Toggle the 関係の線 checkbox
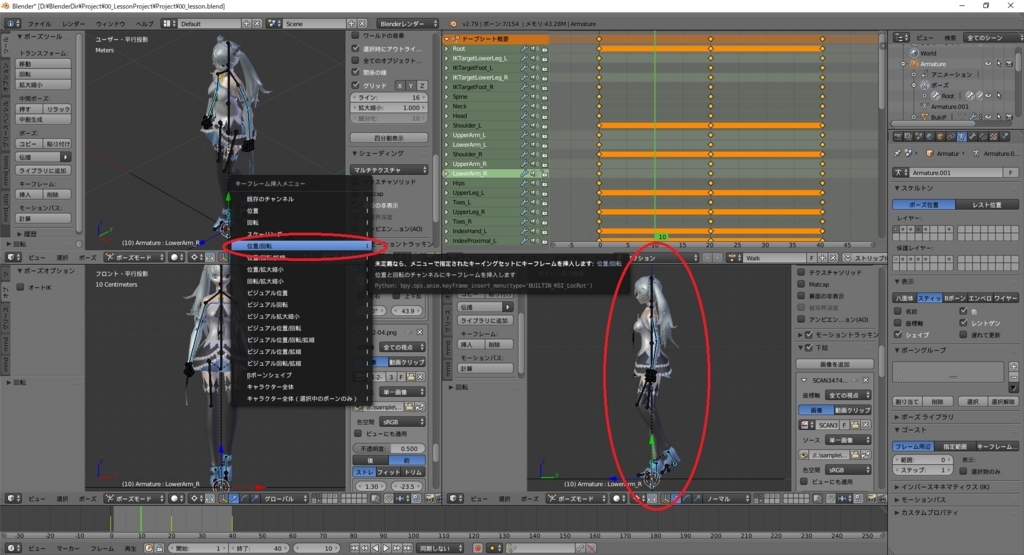This screenshot has height=555, width=1024. pos(356,72)
